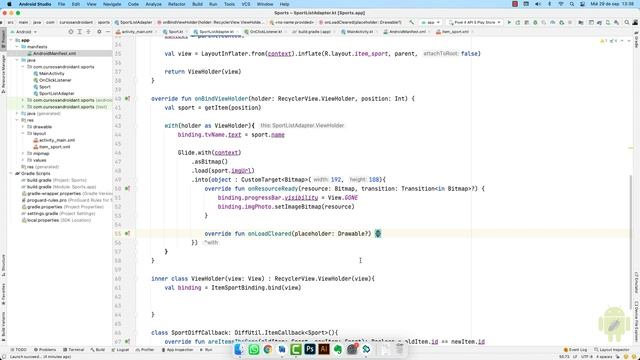The width and height of the screenshot is (640, 360).
Task: Open the VCS menu
Action: [246, 4]
